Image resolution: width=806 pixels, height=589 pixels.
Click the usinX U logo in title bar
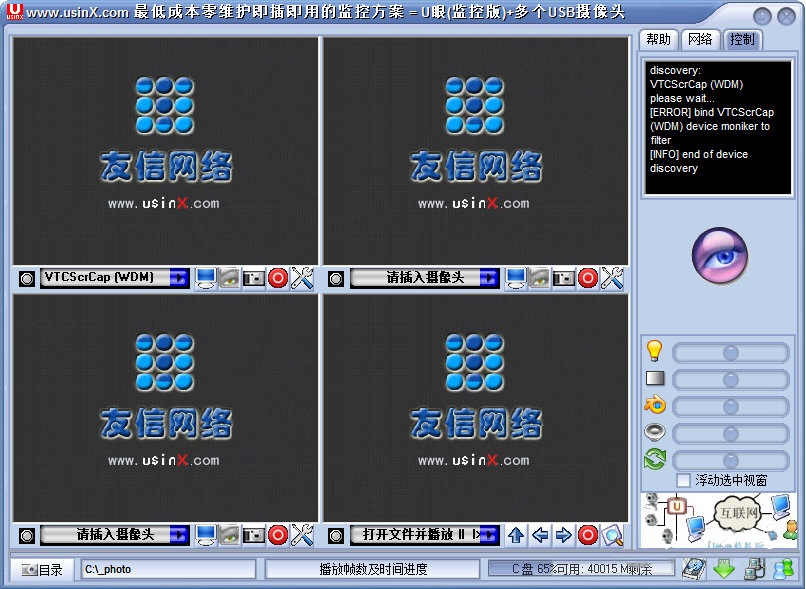tap(14, 11)
